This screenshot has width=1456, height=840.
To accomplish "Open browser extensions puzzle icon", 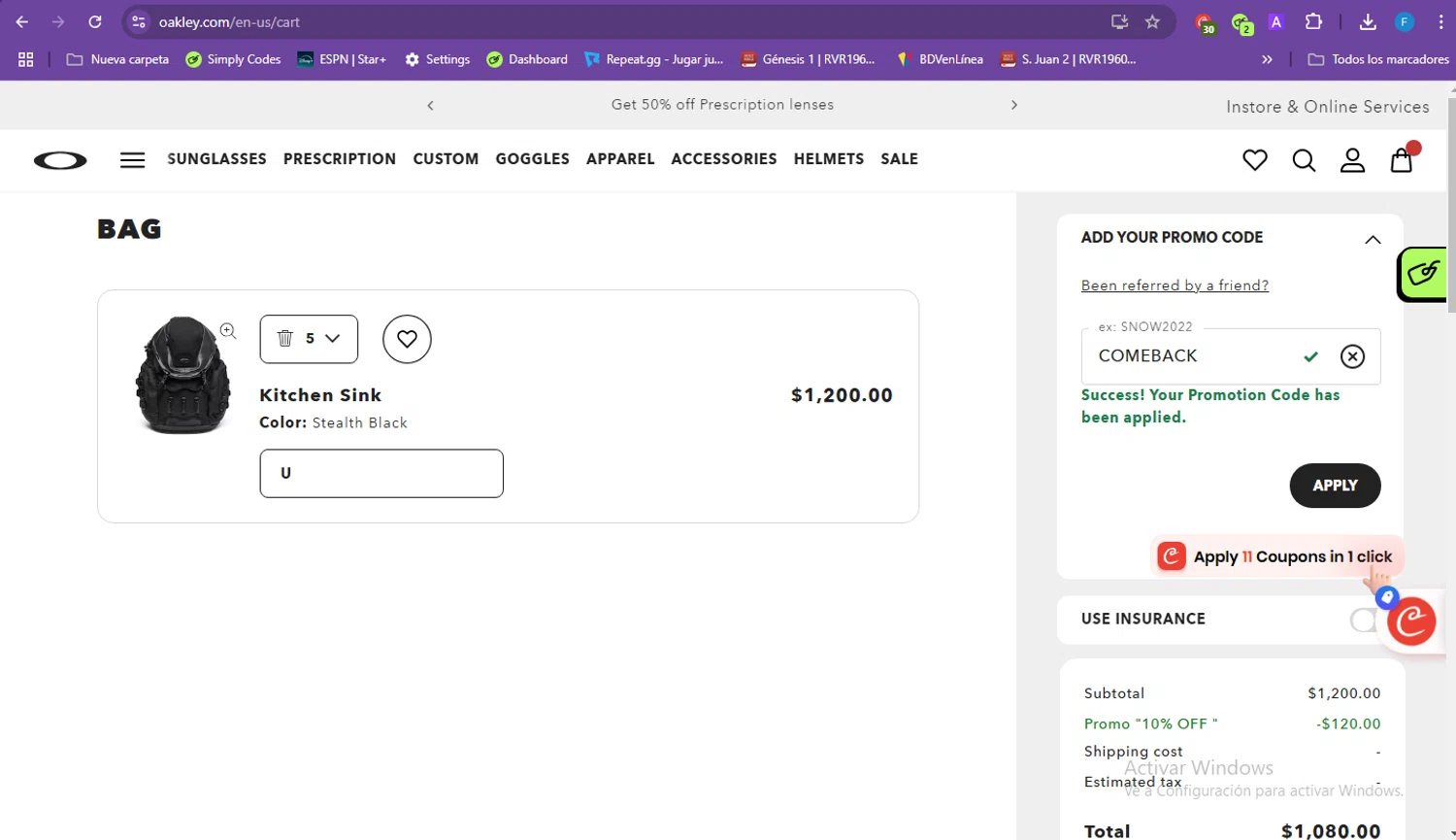I will [x=1313, y=21].
